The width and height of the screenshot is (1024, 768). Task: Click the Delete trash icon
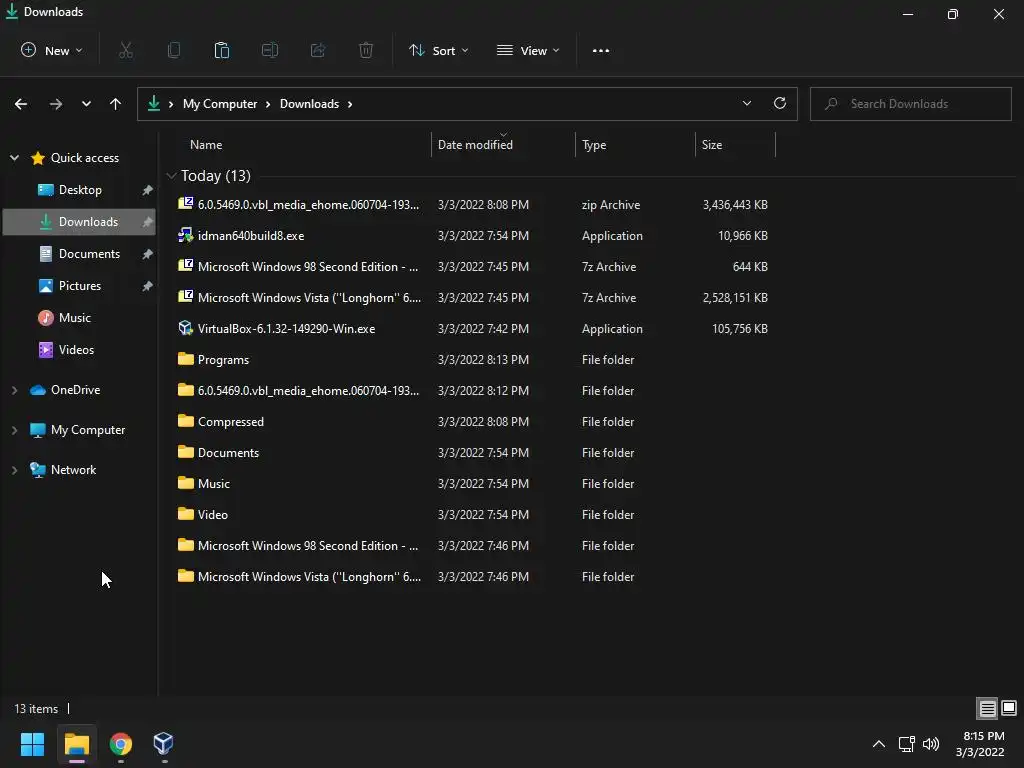click(366, 50)
